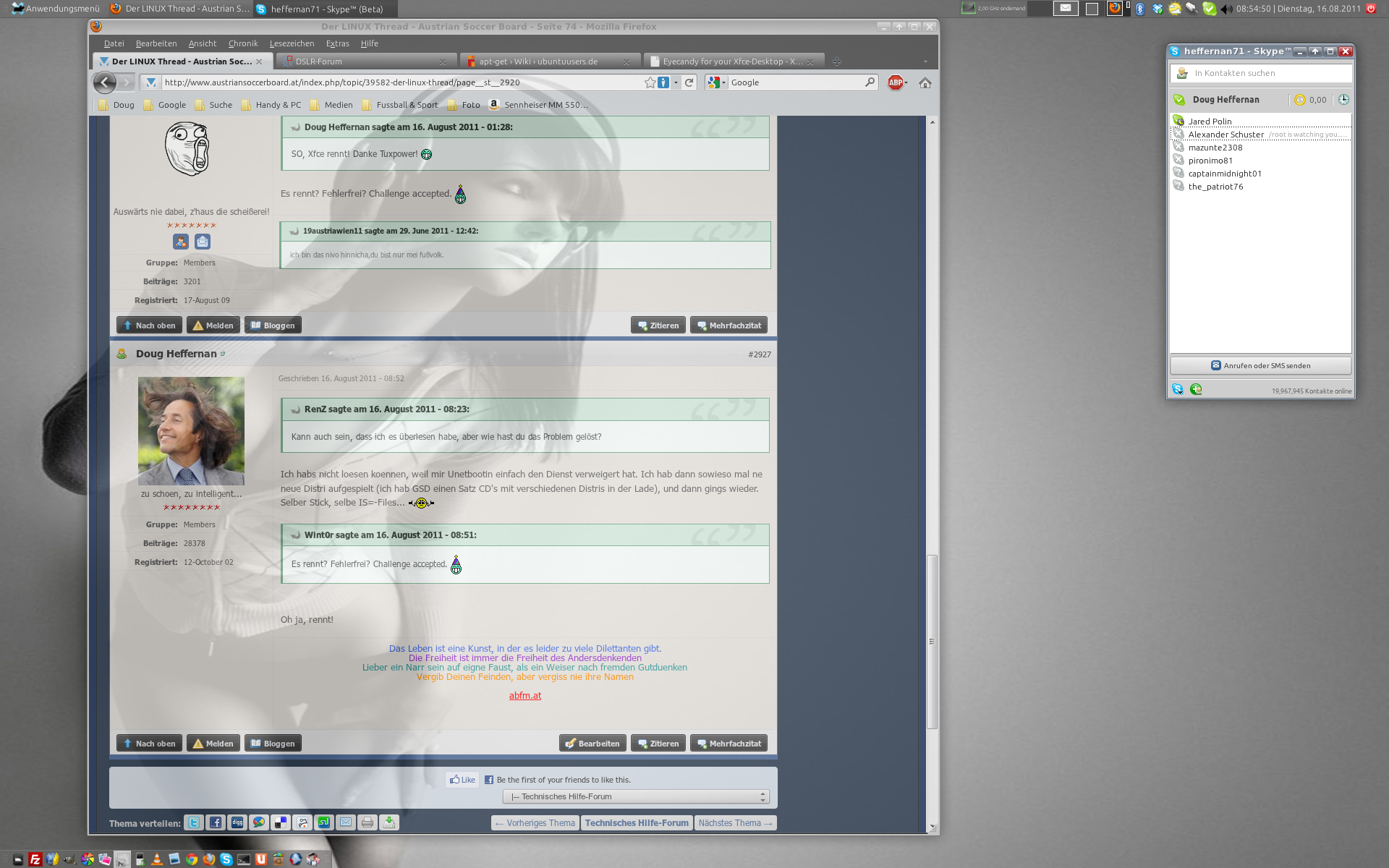
Task: Open search engine selector dropdown
Action: pos(716,82)
